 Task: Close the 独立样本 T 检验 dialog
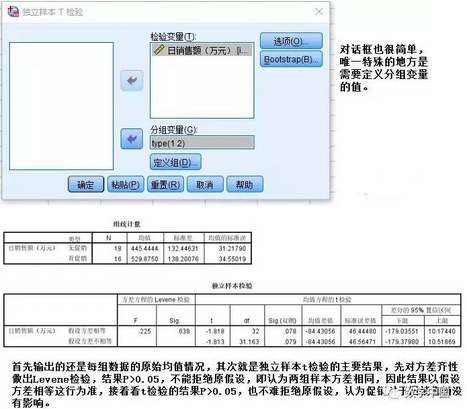(319, 12)
